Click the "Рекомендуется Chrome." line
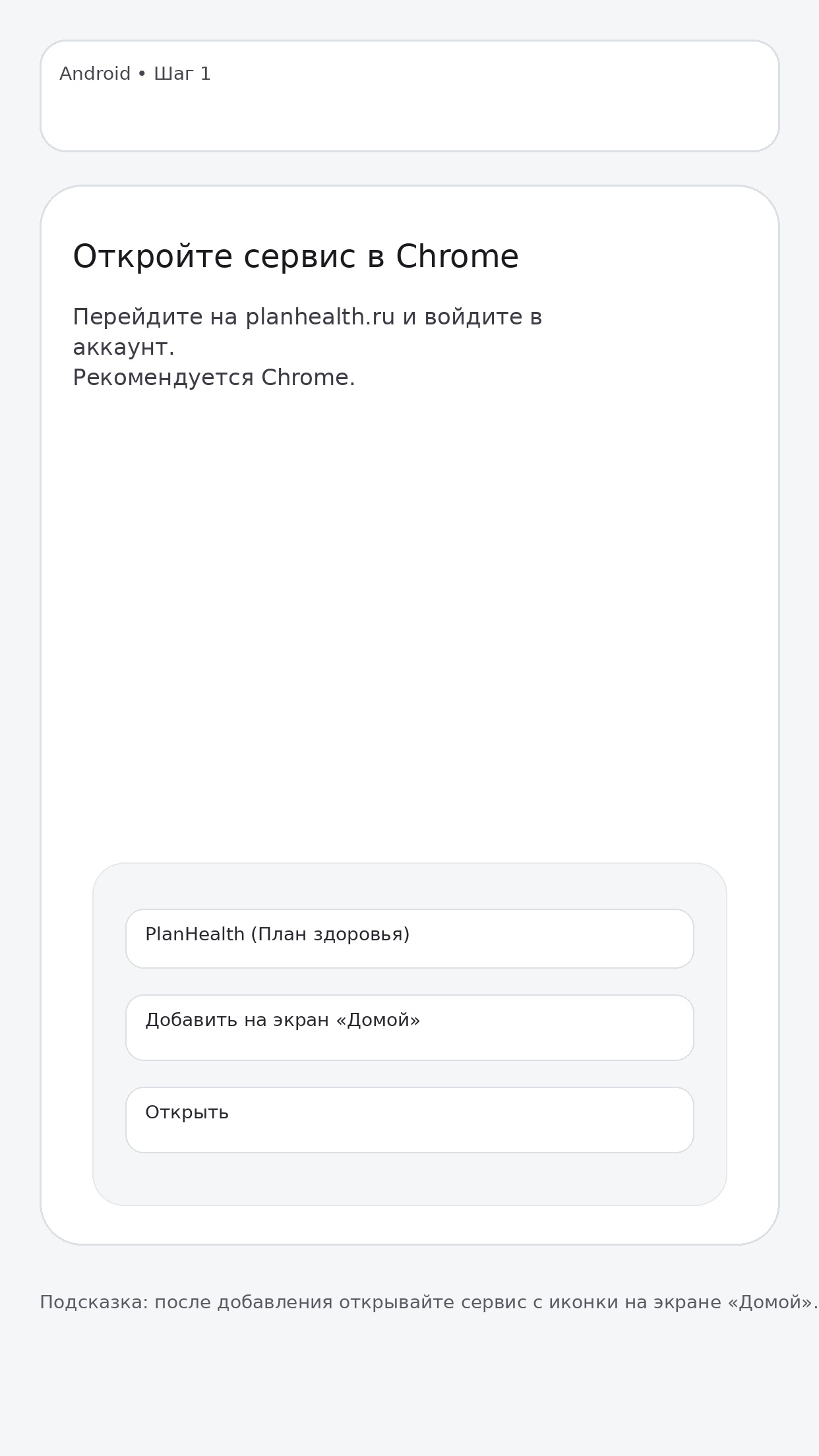819x1456 pixels. pos(214,378)
